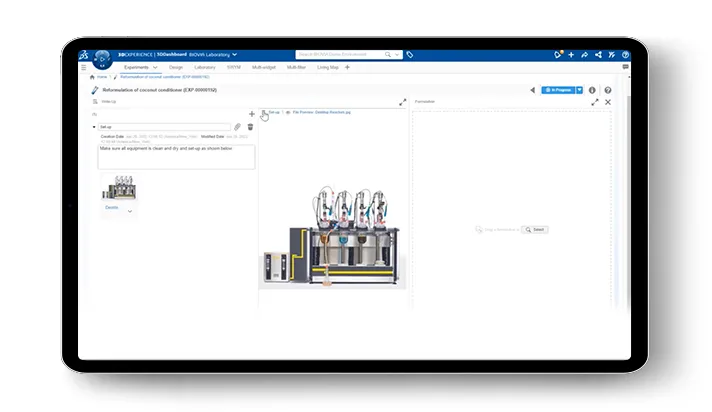Image resolution: width=712 pixels, height=412 pixels.
Task: Add a new write-up section with plus
Action: point(252,114)
